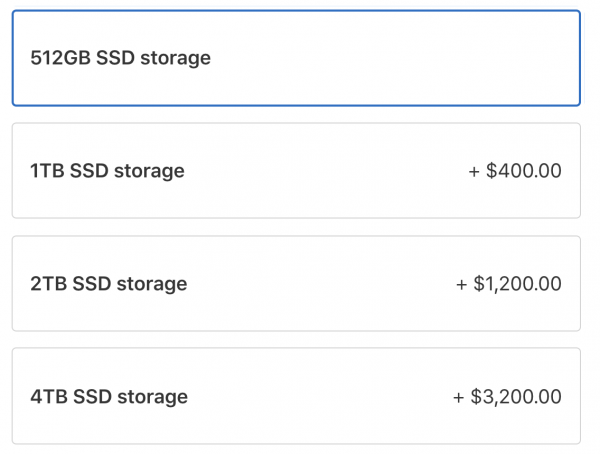Image resolution: width=600 pixels, height=454 pixels.
Task: Click the + $400.00 price
Action: [x=514, y=171]
